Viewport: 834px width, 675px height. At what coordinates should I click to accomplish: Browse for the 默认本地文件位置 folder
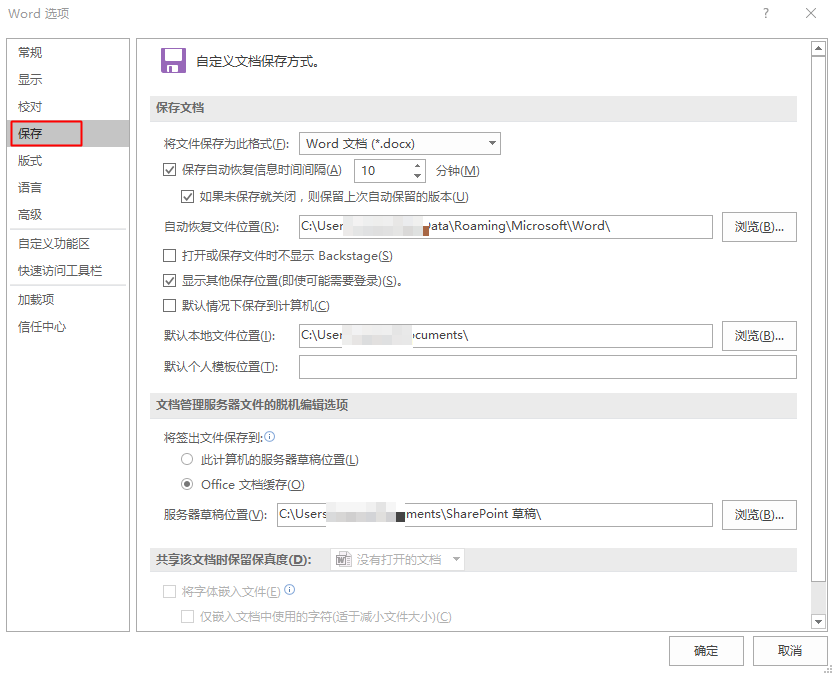(x=759, y=336)
